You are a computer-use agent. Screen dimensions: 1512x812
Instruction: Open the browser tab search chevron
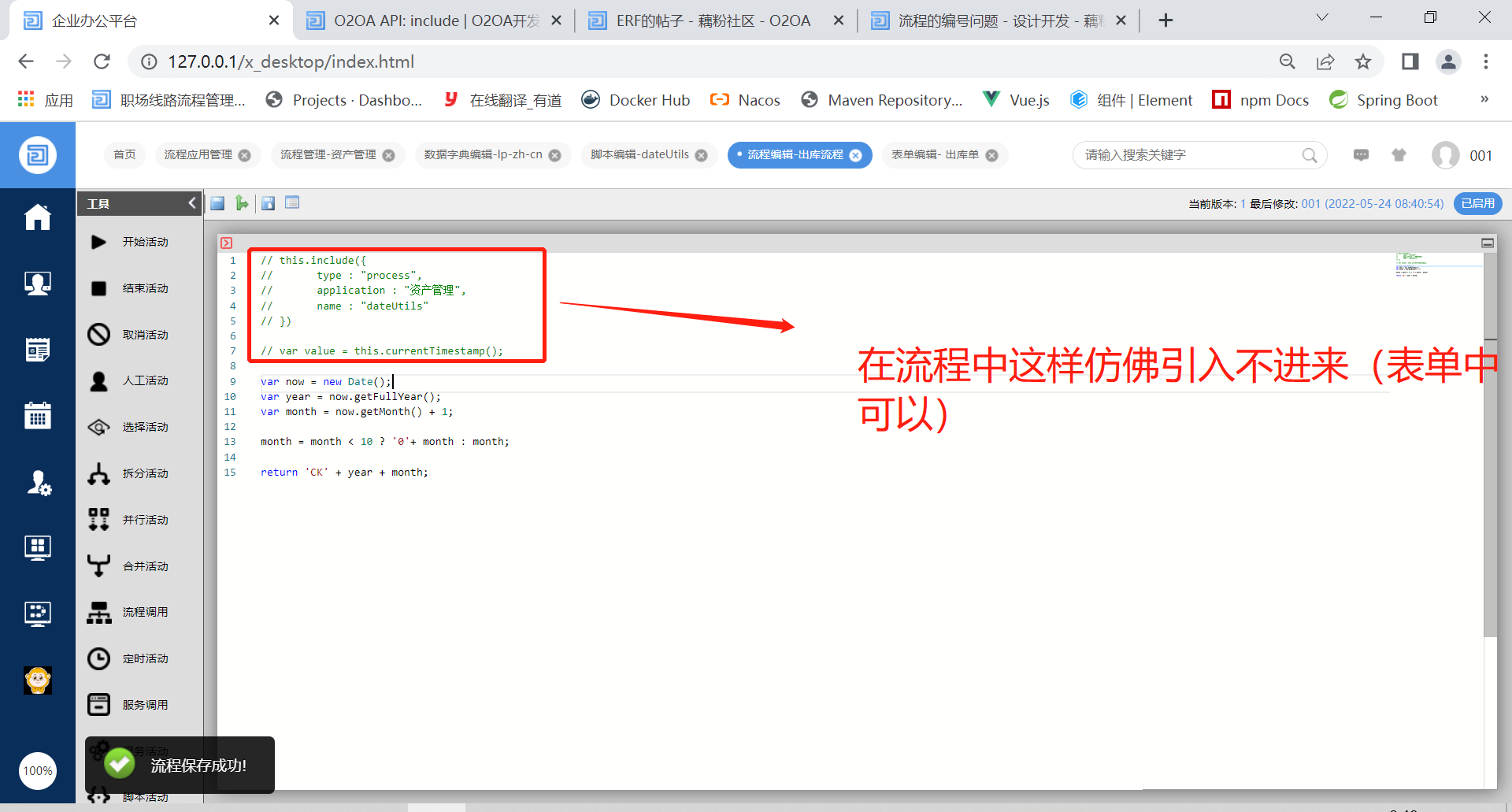pos(1322,17)
